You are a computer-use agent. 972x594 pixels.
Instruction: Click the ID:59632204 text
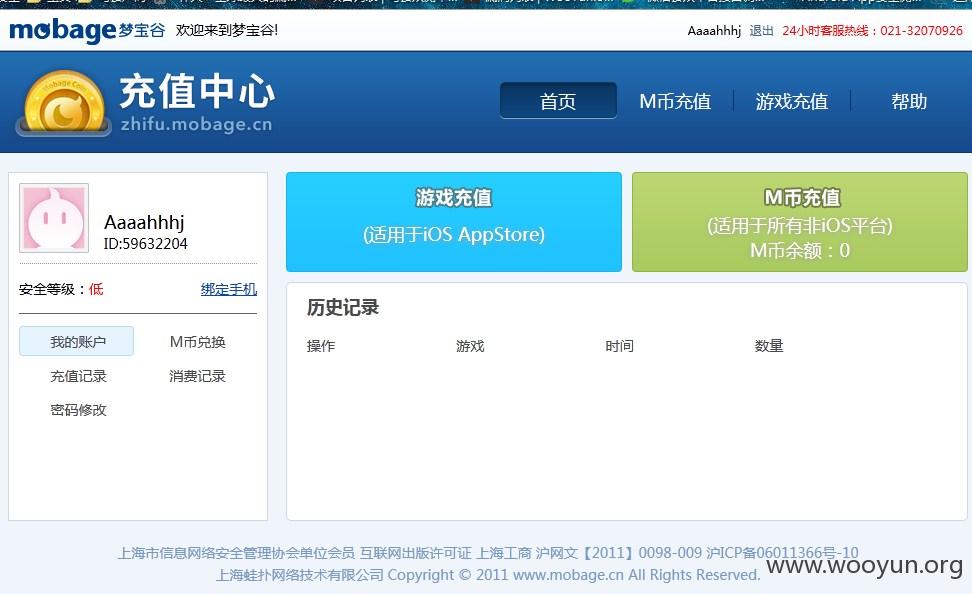click(145, 244)
